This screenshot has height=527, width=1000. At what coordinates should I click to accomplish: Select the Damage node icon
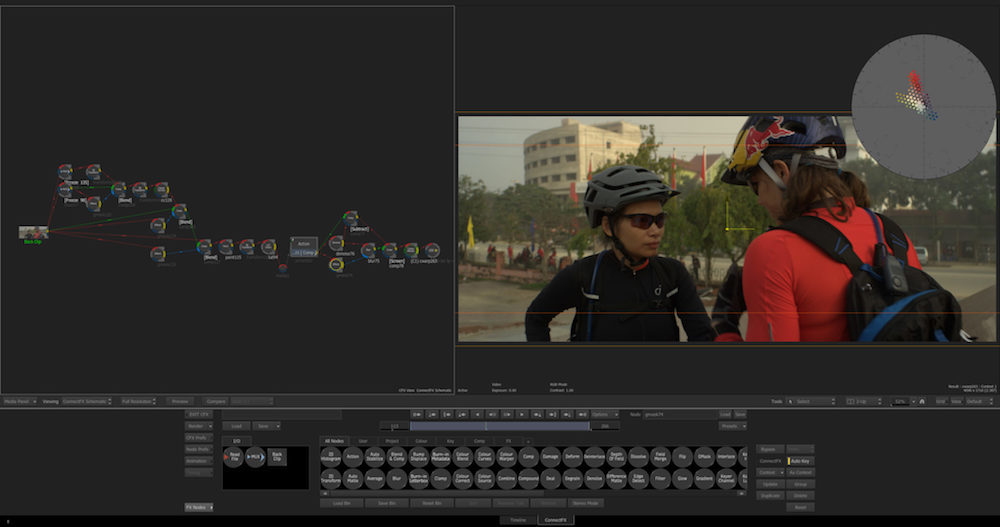click(x=550, y=456)
